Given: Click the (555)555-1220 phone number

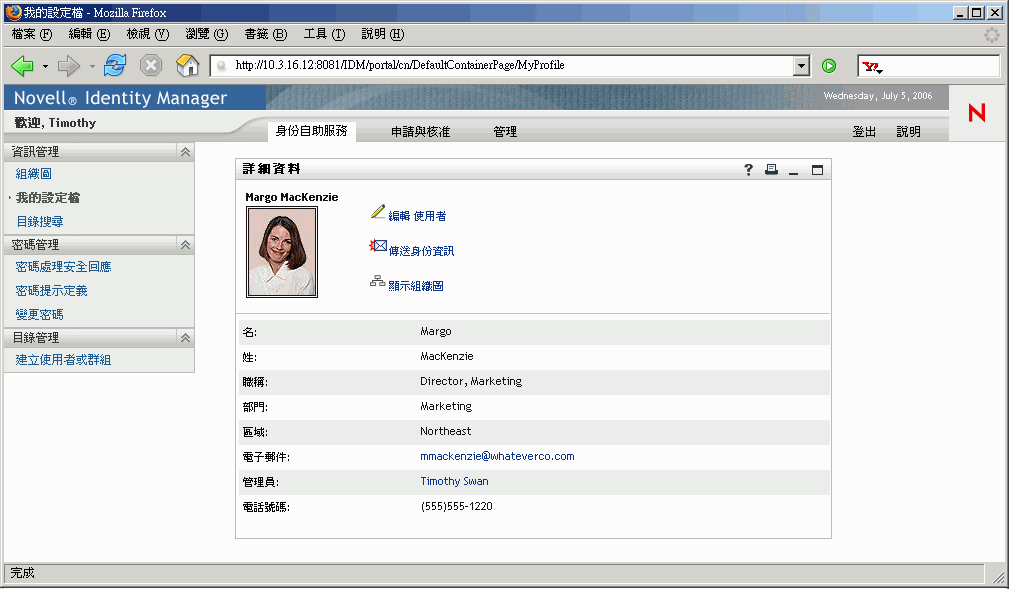Looking at the screenshot, I should coord(456,507).
